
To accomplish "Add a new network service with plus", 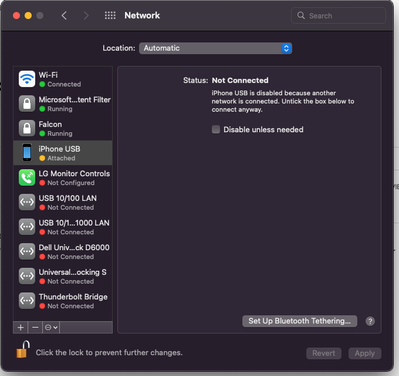I will (x=21, y=328).
